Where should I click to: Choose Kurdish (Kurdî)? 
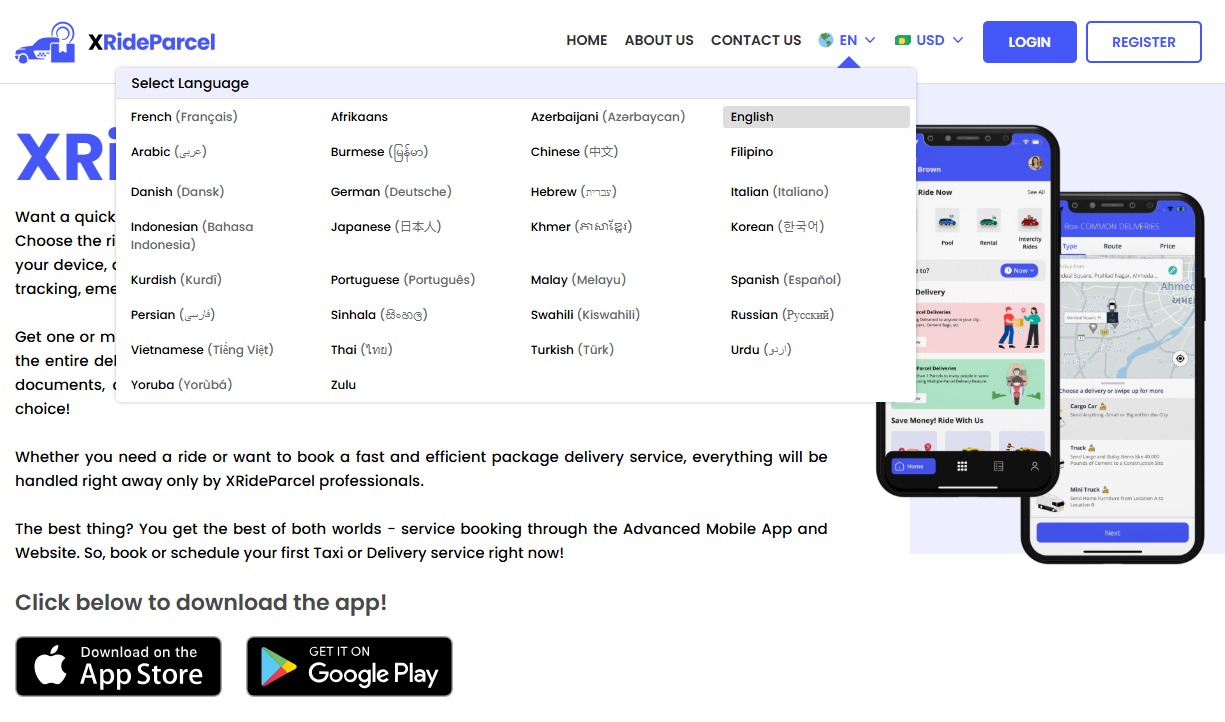click(176, 280)
